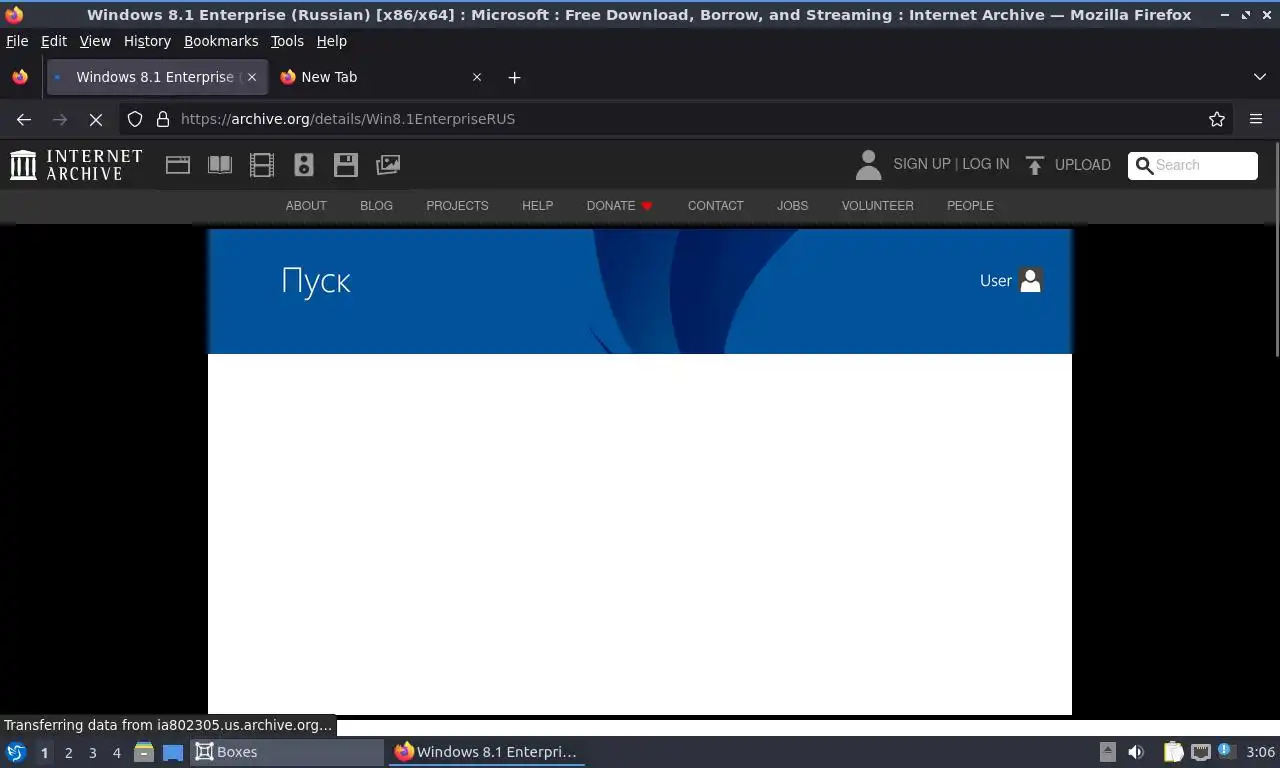1280x768 pixels.
Task: Click the pinned Firefox View tab icon
Action: (x=20, y=77)
